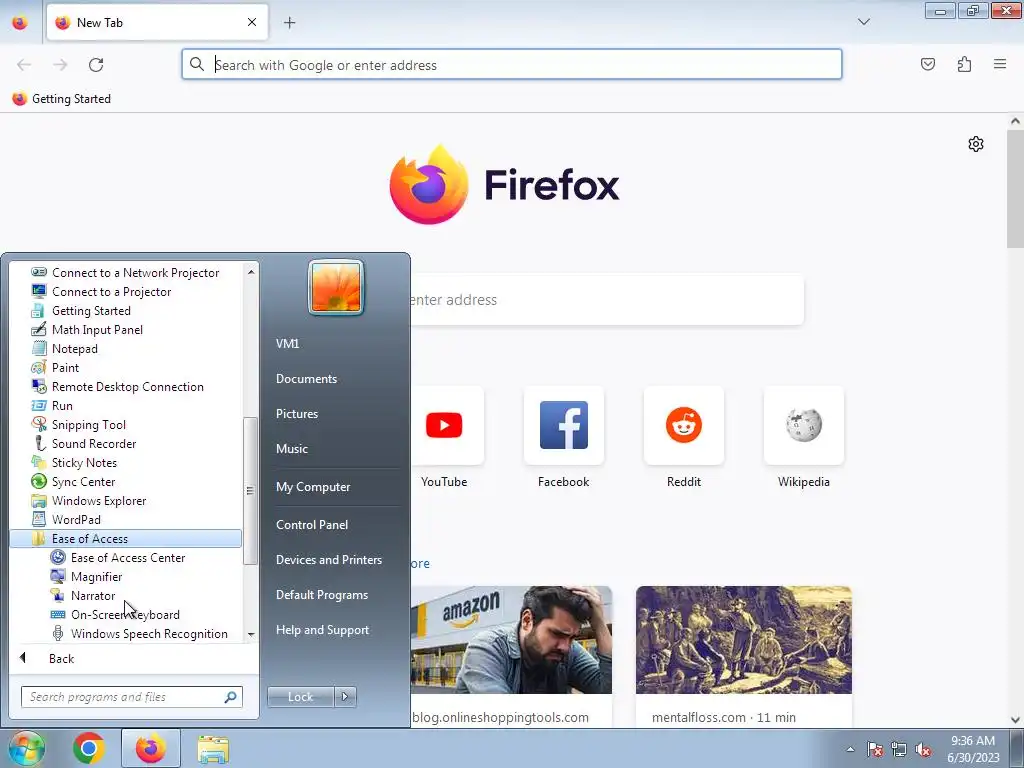The height and width of the screenshot is (768, 1024).
Task: Open the Amazon story card image
Action: tap(511, 640)
